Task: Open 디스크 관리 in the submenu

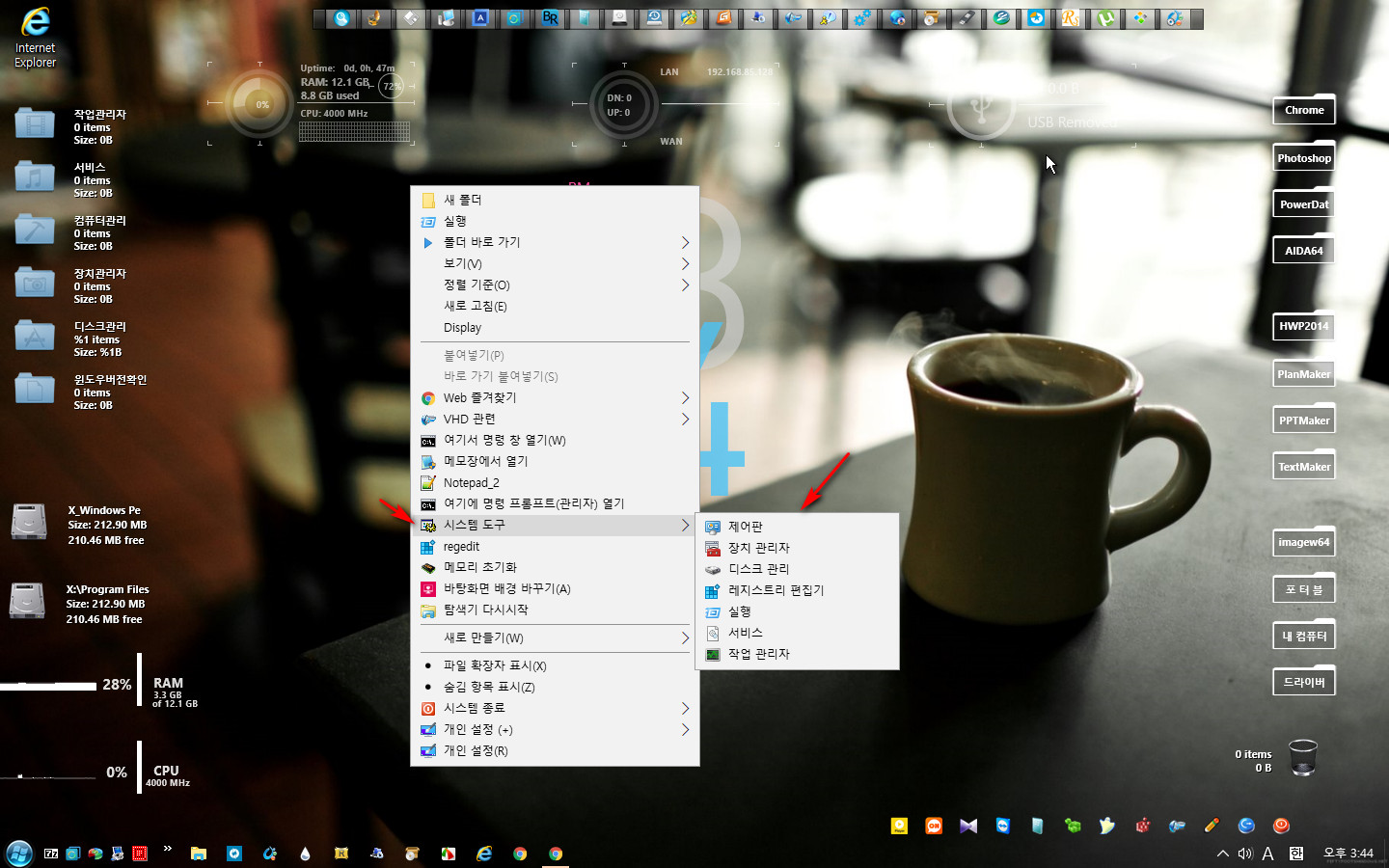Action: tap(797, 569)
